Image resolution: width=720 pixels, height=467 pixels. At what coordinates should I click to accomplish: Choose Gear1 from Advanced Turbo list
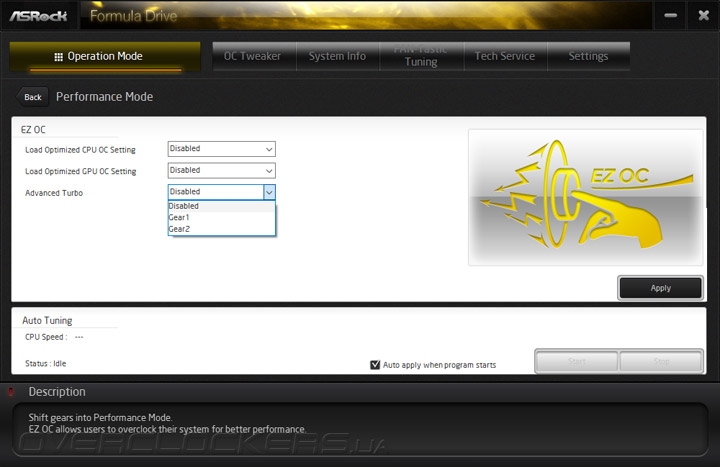(222, 218)
